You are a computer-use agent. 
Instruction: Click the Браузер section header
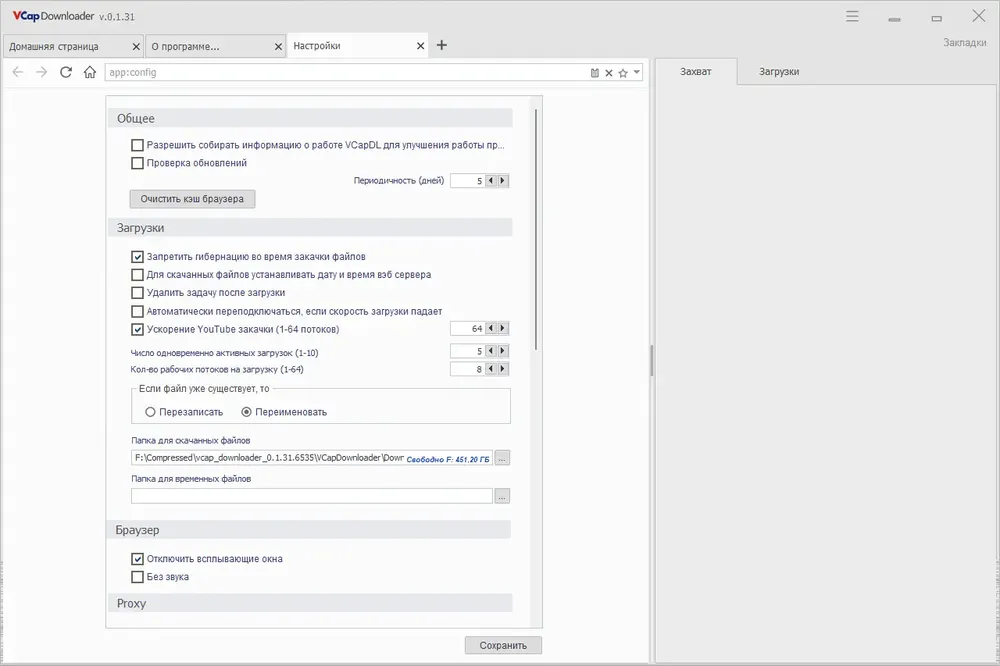[310, 530]
